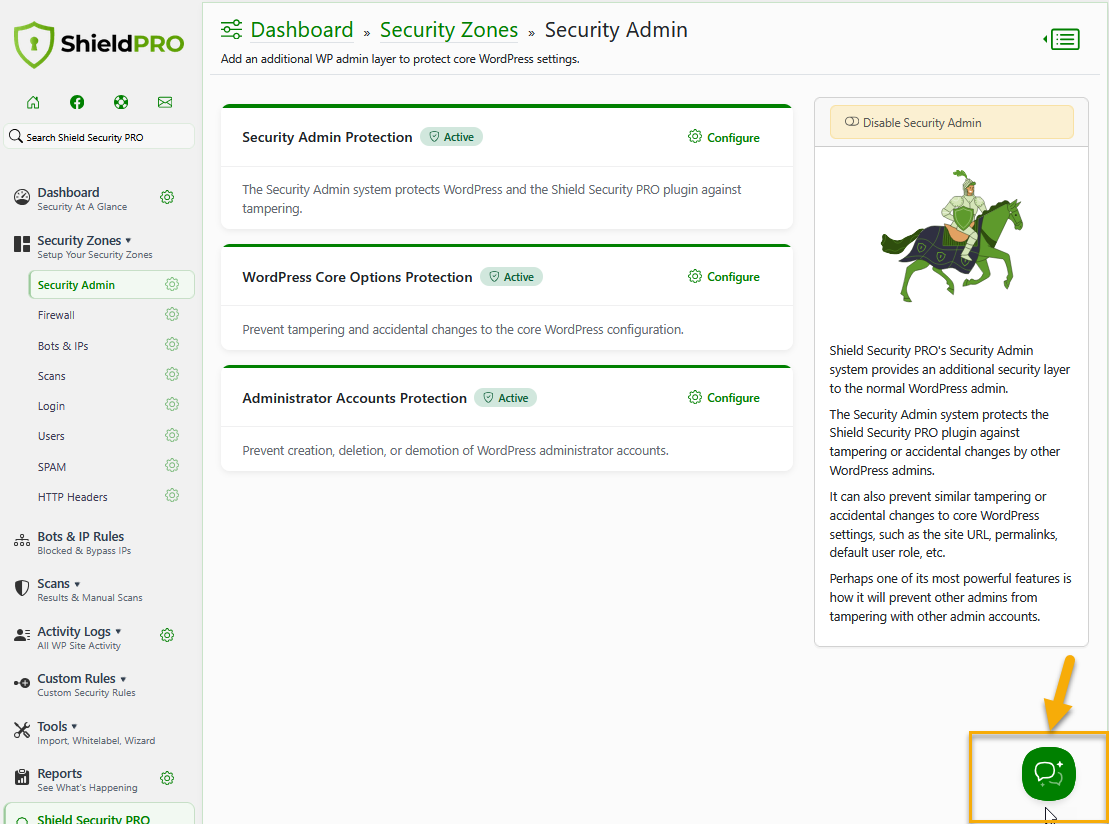Open Bots & IP Rules section
The height and width of the screenshot is (824, 1109).
pos(84,542)
